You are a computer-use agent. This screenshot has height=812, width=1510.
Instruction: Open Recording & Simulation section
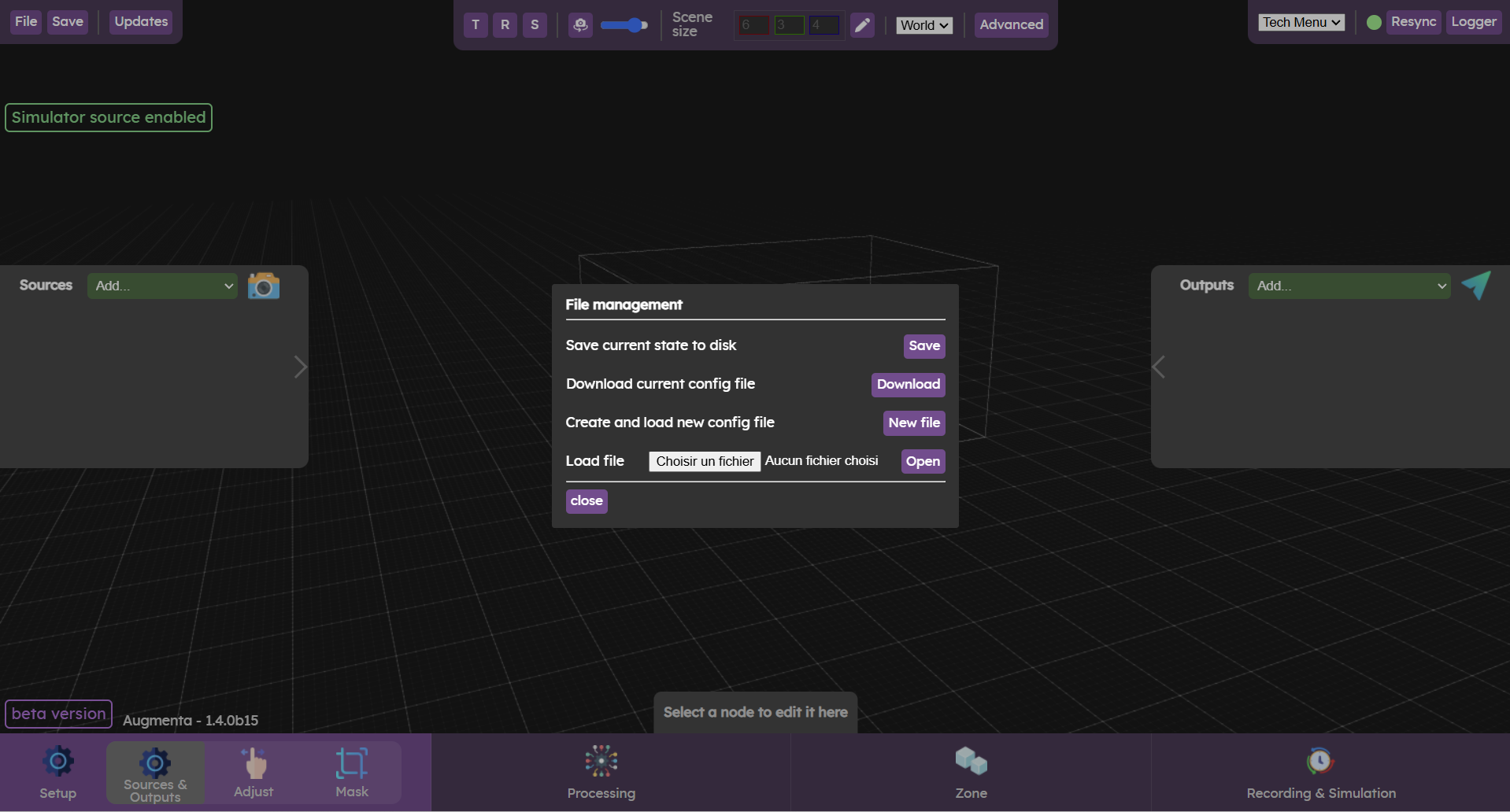[1321, 773]
